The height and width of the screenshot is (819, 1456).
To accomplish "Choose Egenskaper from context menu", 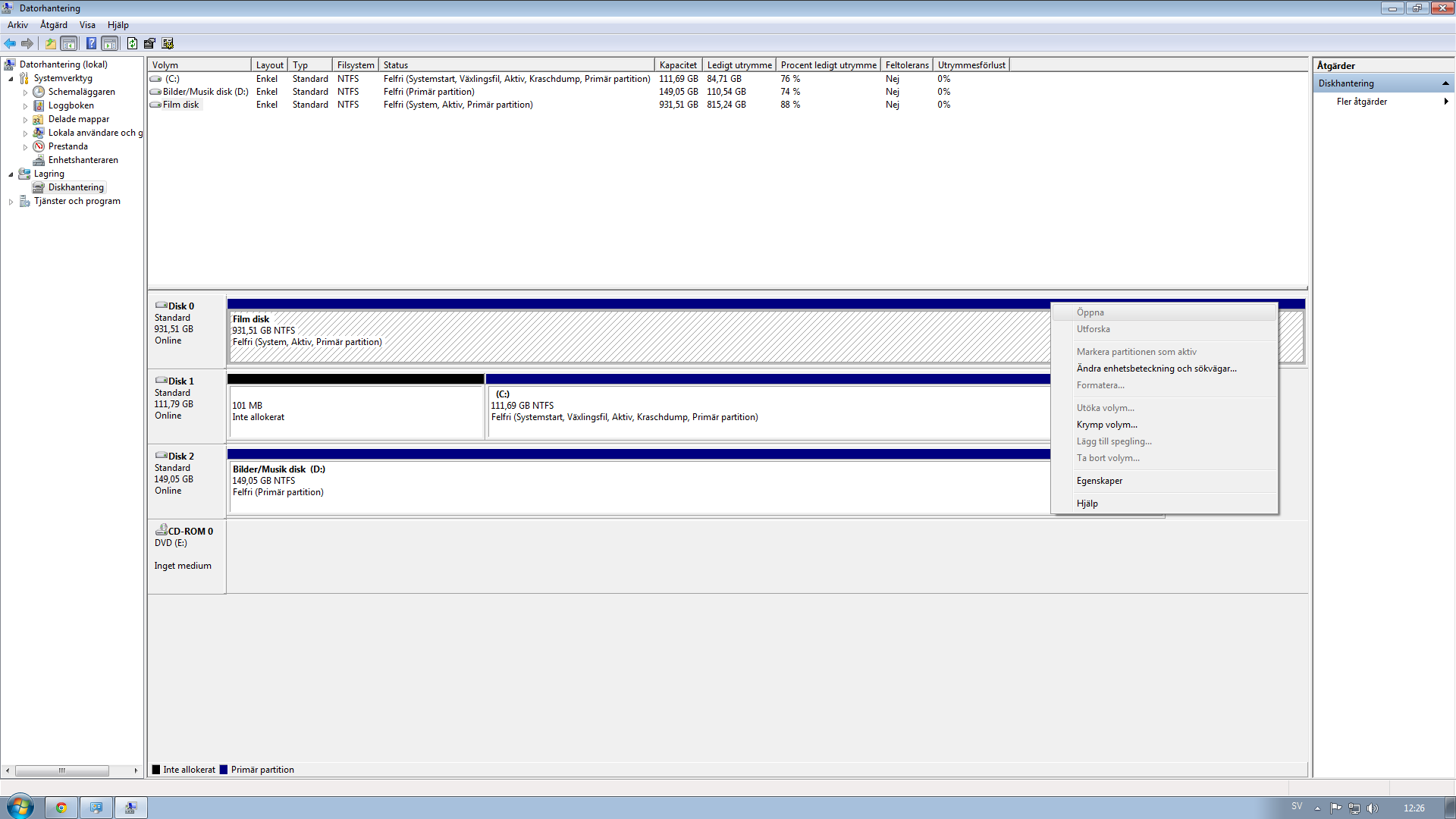I will 1164,481.
